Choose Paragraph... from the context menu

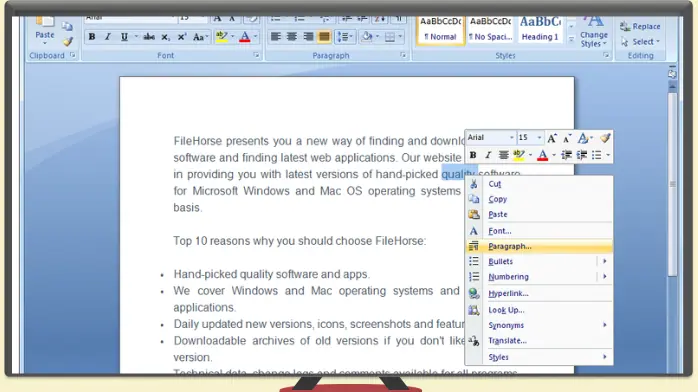click(x=539, y=247)
